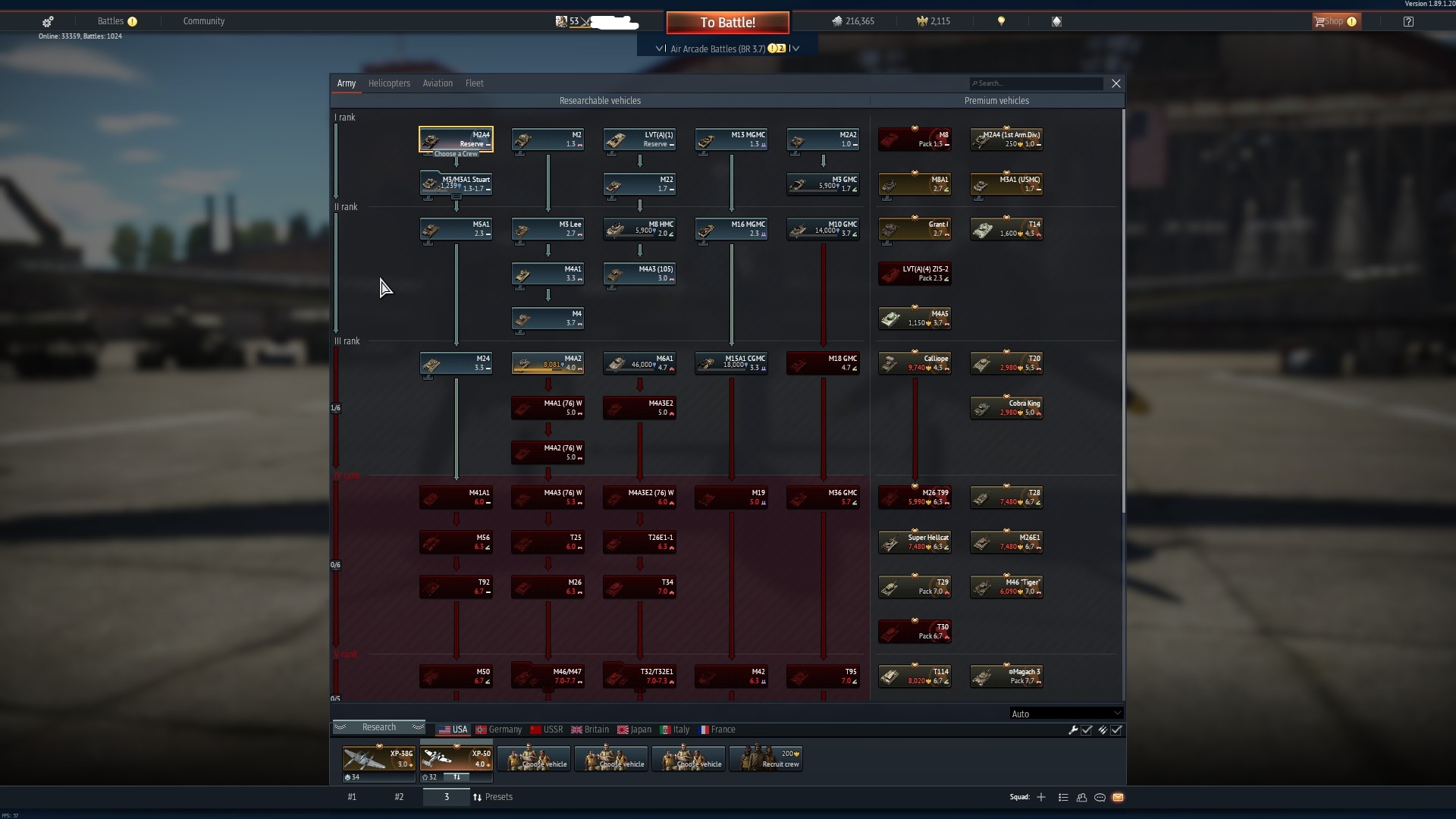The height and width of the screenshot is (819, 1456).
Task: Open the help question mark icon
Action: [x=1408, y=21]
